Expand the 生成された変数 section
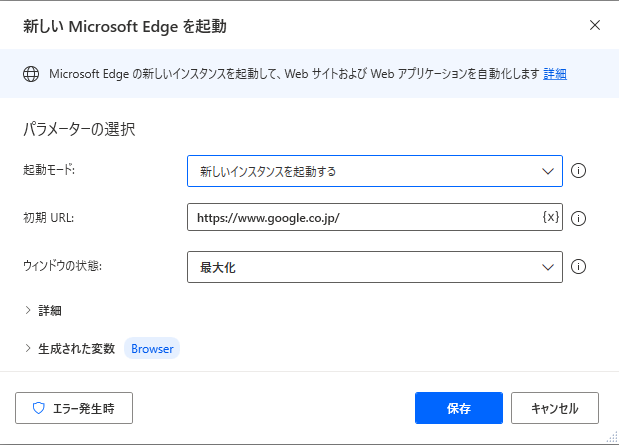The image size is (619, 445). (69, 349)
